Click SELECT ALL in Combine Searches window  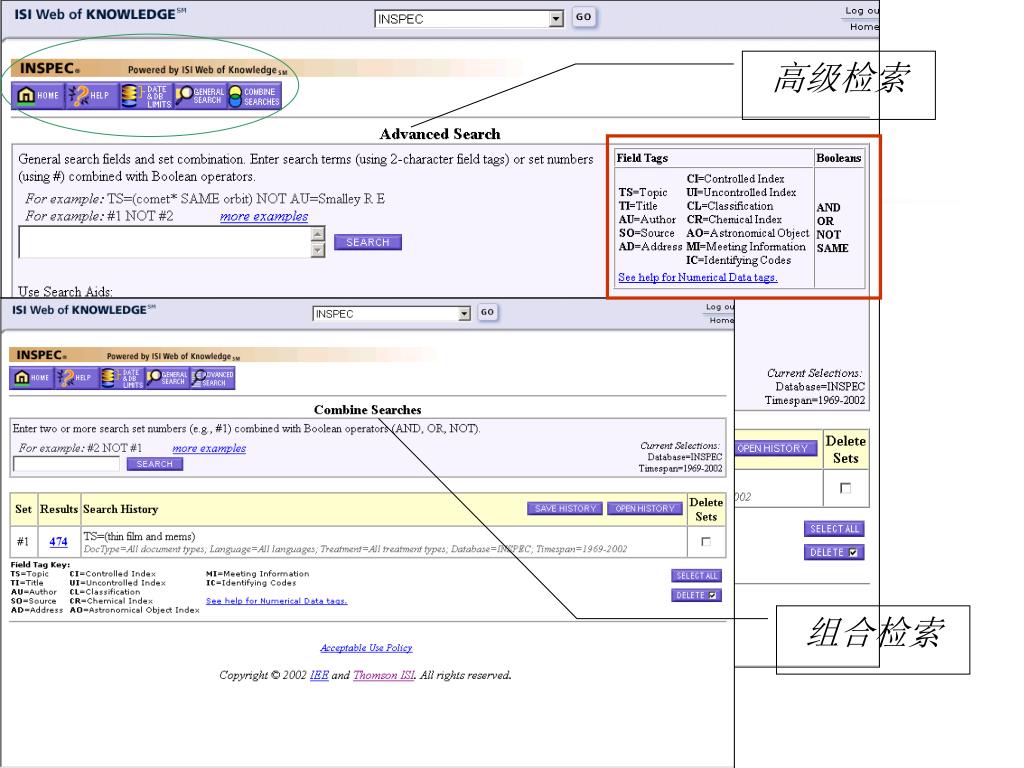click(696, 575)
